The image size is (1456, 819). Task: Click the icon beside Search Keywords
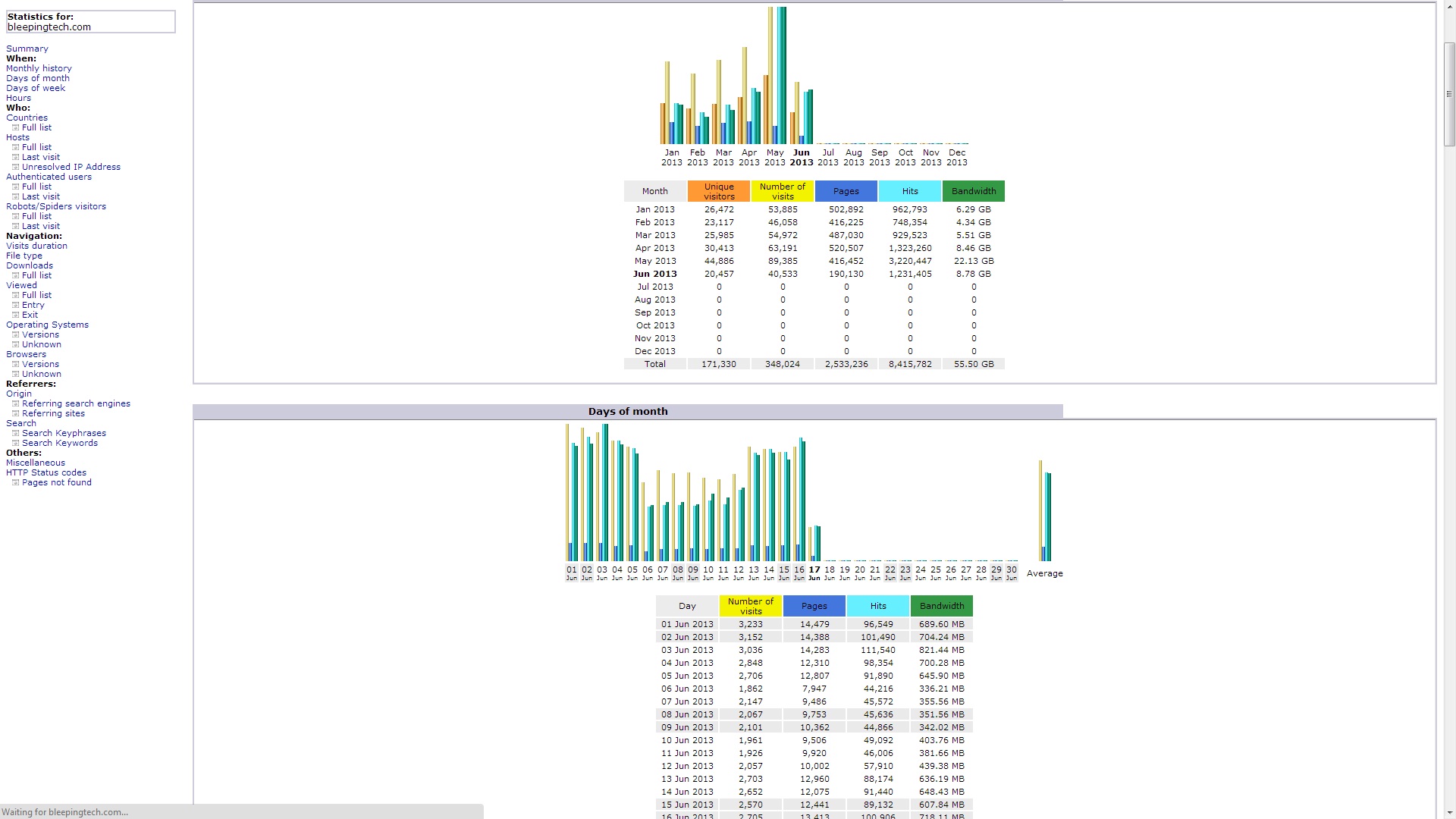(15, 443)
